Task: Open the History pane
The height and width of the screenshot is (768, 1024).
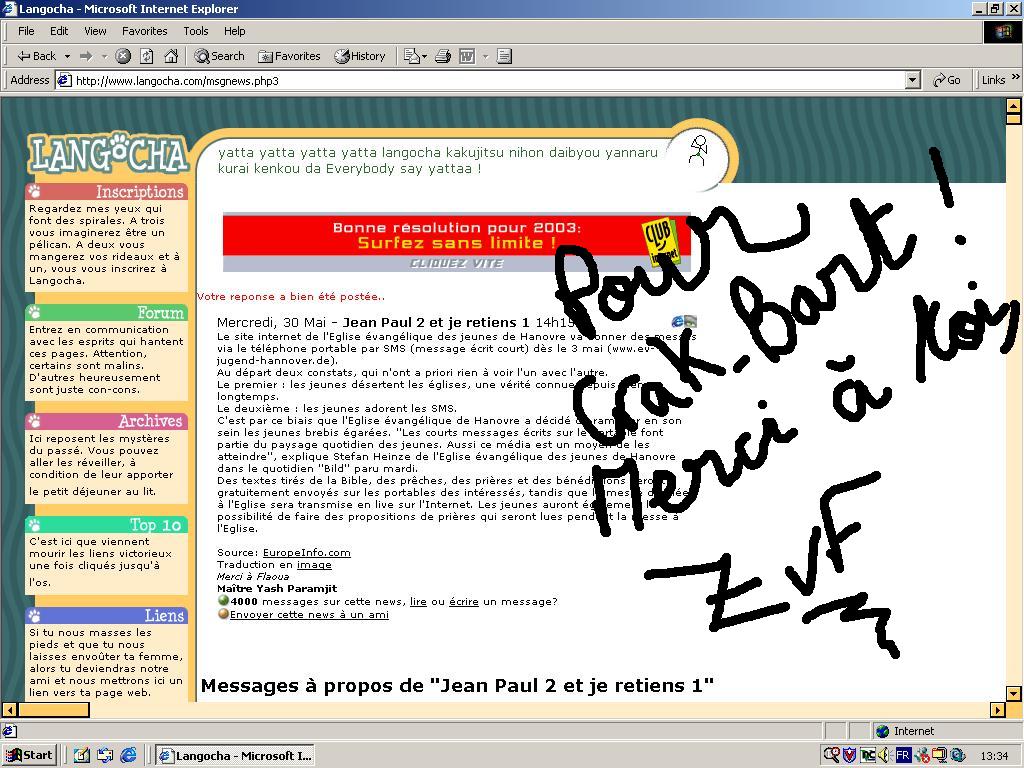Action: click(x=360, y=56)
